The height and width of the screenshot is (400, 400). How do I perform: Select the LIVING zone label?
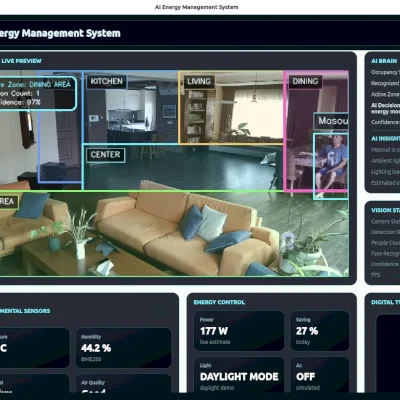(199, 81)
